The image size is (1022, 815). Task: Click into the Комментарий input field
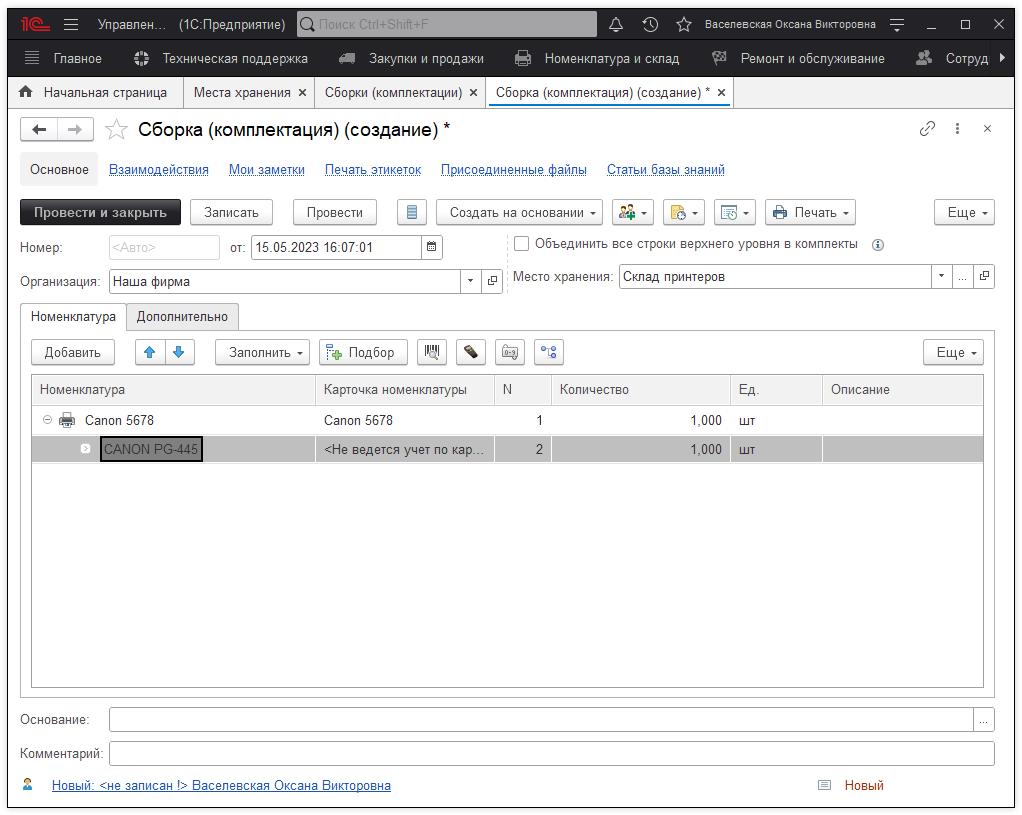pos(551,753)
